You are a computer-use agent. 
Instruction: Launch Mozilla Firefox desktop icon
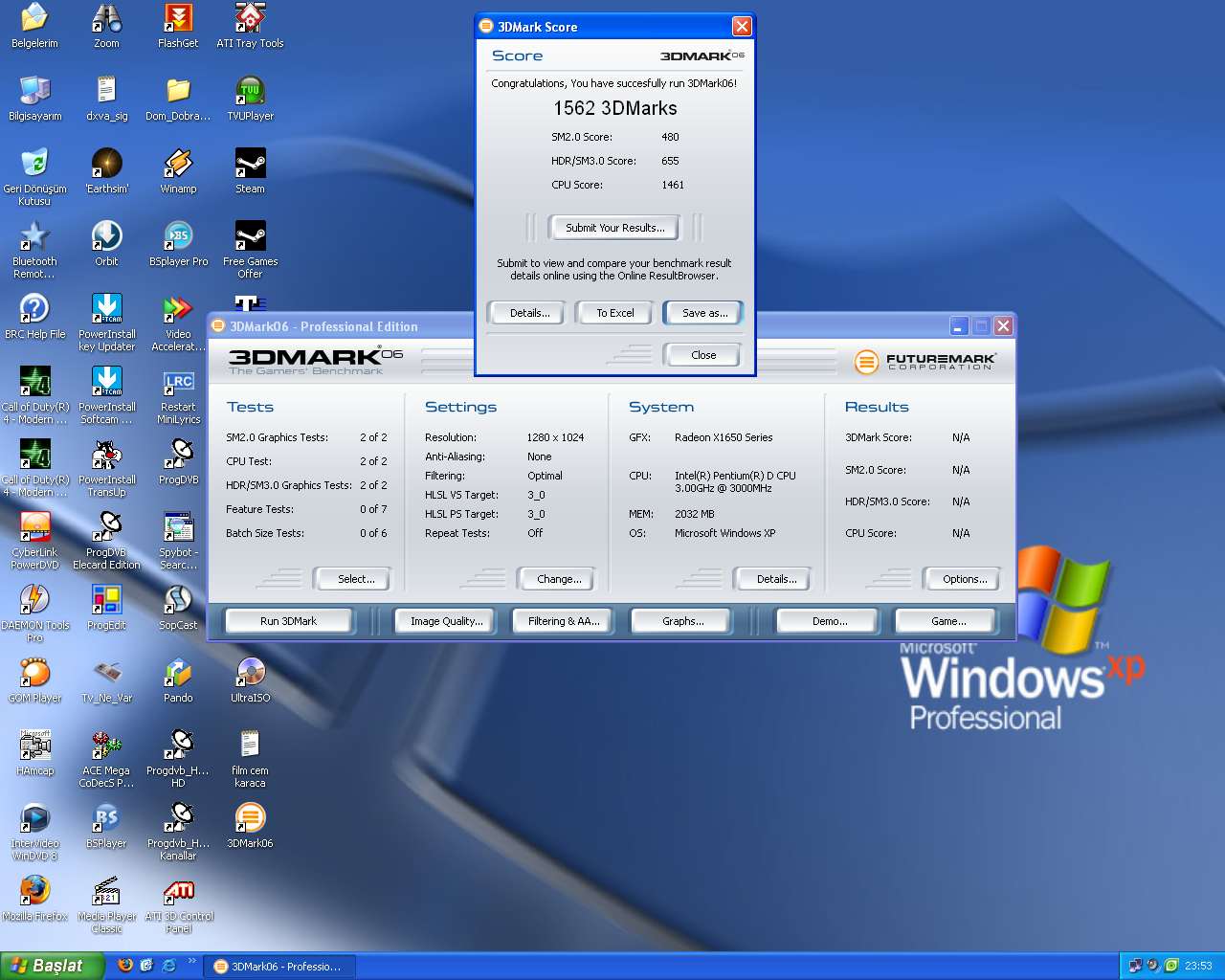[x=34, y=899]
